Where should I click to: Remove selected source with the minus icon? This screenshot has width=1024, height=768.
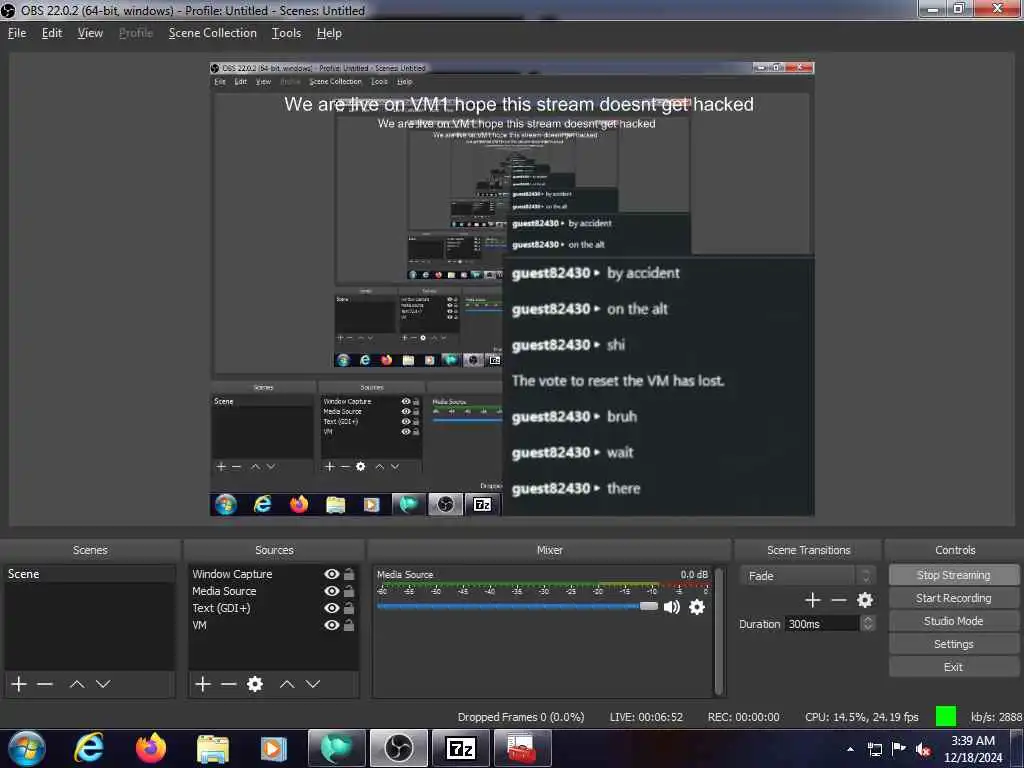coord(229,684)
